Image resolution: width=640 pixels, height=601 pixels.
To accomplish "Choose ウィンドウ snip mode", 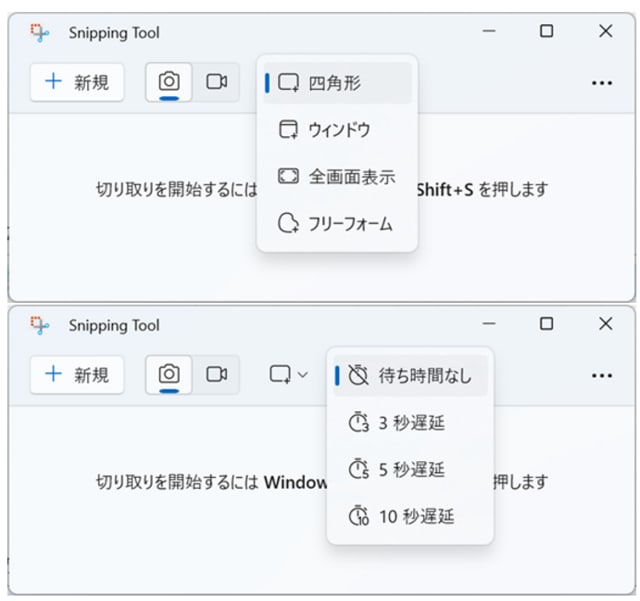I will 338,130.
